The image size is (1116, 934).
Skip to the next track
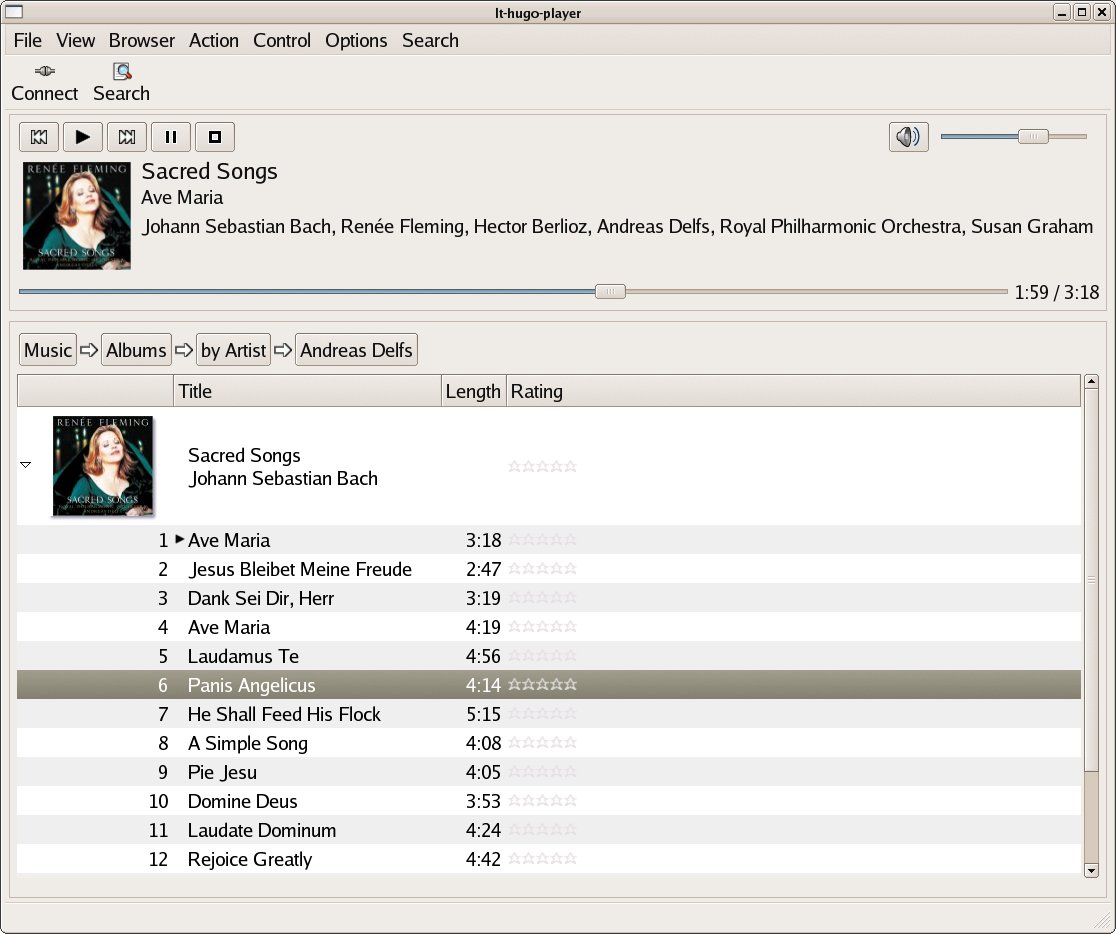tap(127, 137)
